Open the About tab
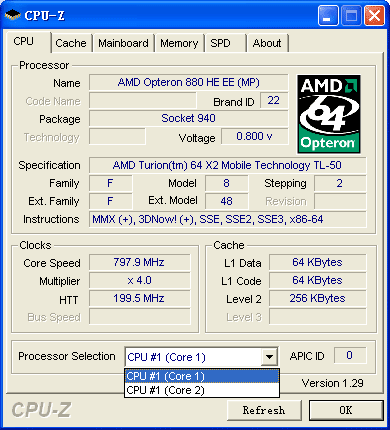The height and width of the screenshot is (430, 390). tap(267, 43)
